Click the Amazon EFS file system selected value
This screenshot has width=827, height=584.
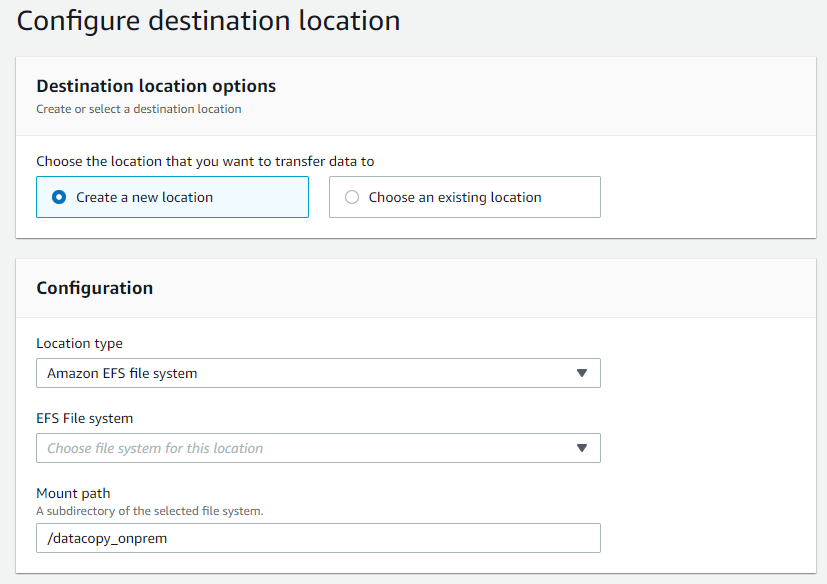point(120,372)
